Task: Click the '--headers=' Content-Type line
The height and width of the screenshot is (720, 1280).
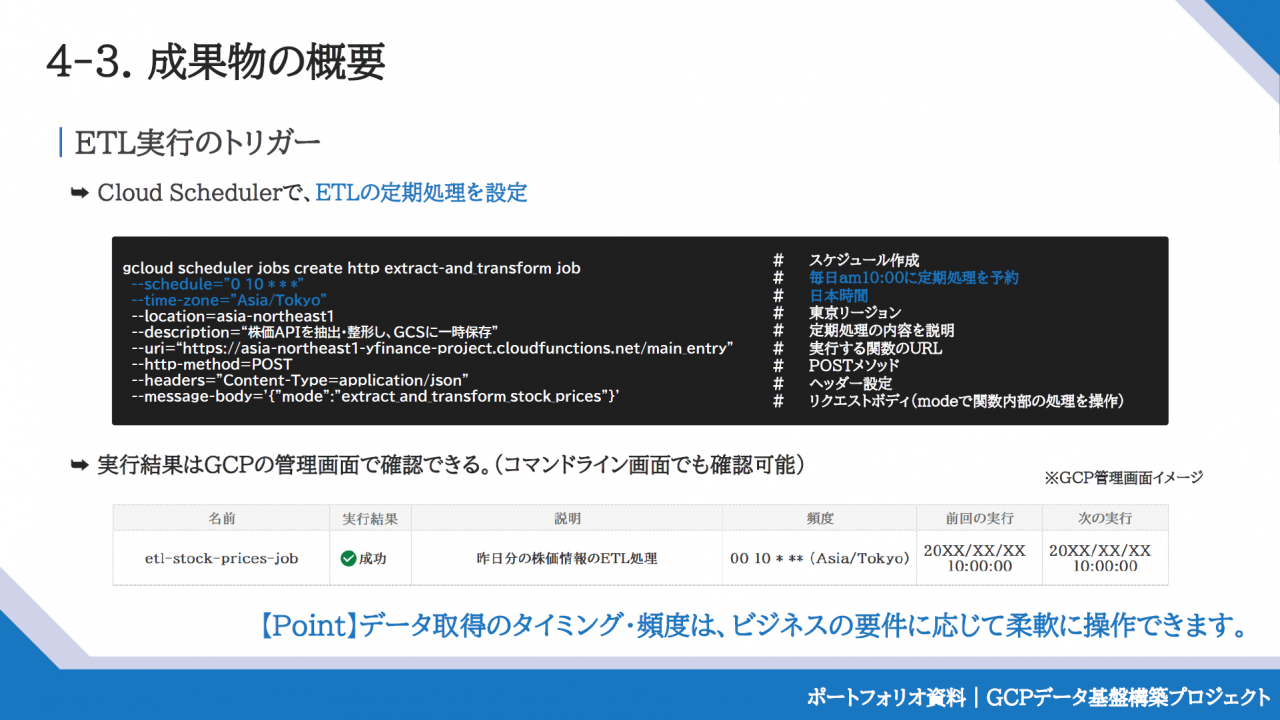Action: click(x=300, y=381)
